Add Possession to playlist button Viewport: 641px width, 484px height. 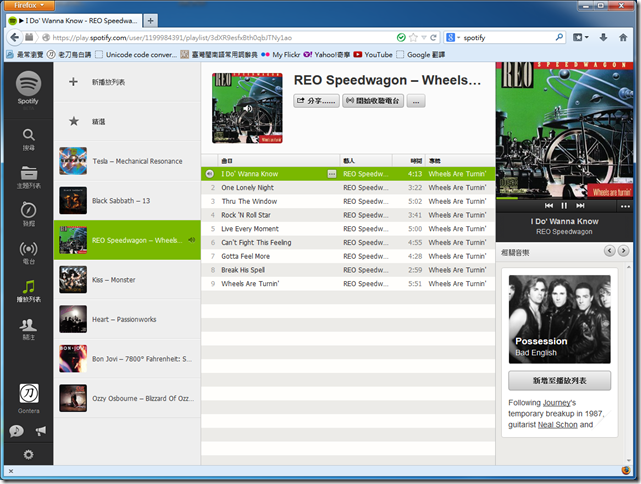[x=559, y=381]
